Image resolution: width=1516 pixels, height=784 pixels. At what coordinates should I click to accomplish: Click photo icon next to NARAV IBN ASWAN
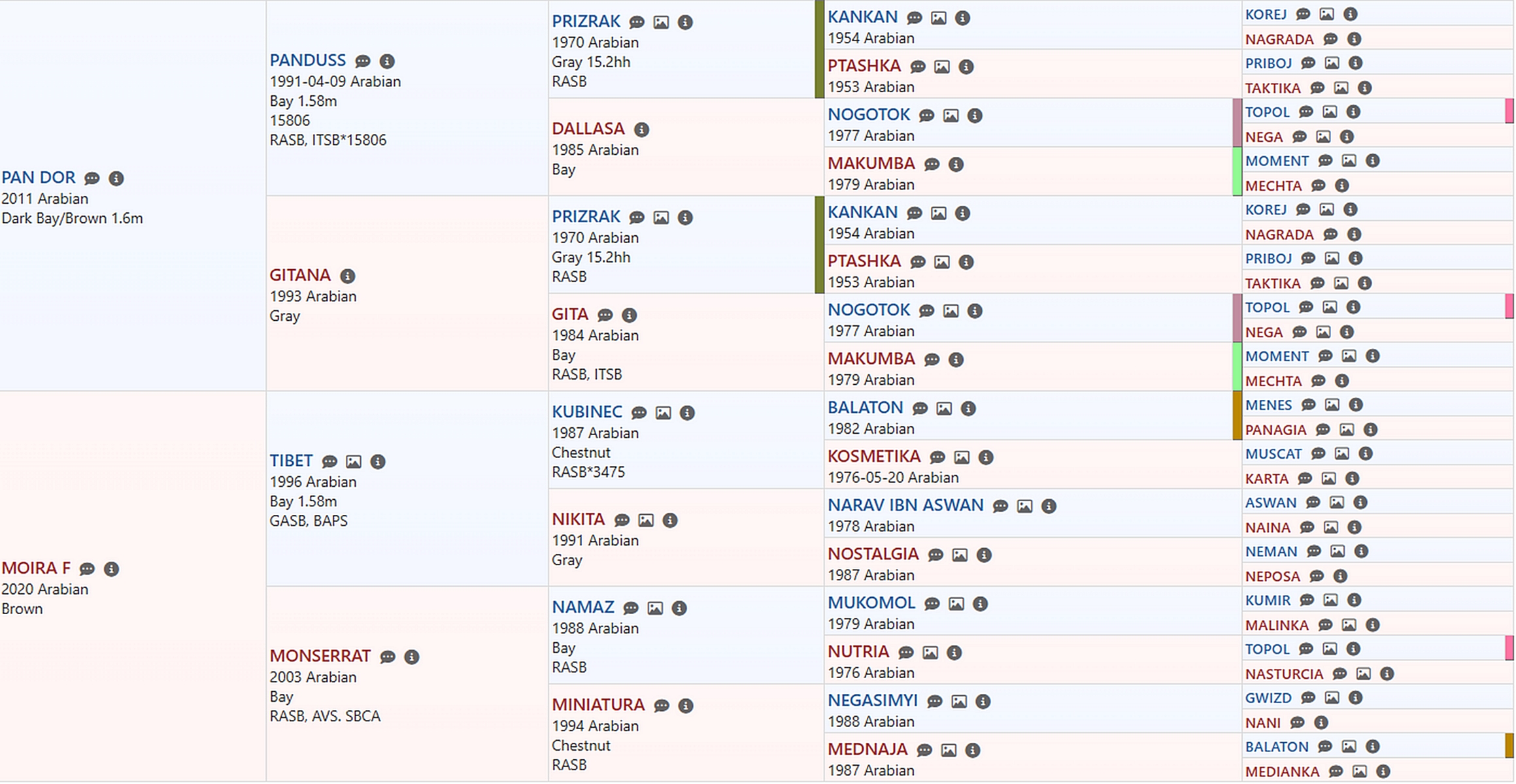[1024, 506]
